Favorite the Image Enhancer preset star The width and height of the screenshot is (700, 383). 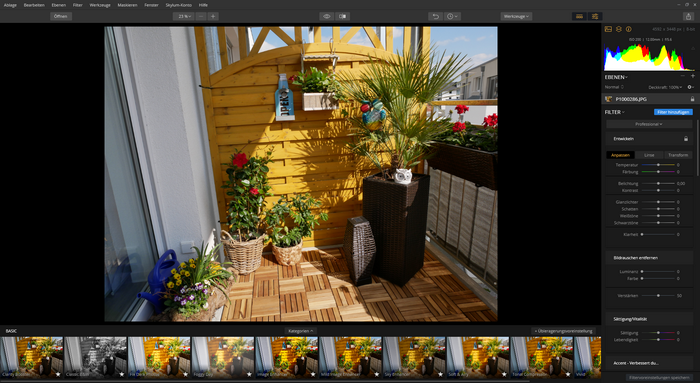click(313, 374)
